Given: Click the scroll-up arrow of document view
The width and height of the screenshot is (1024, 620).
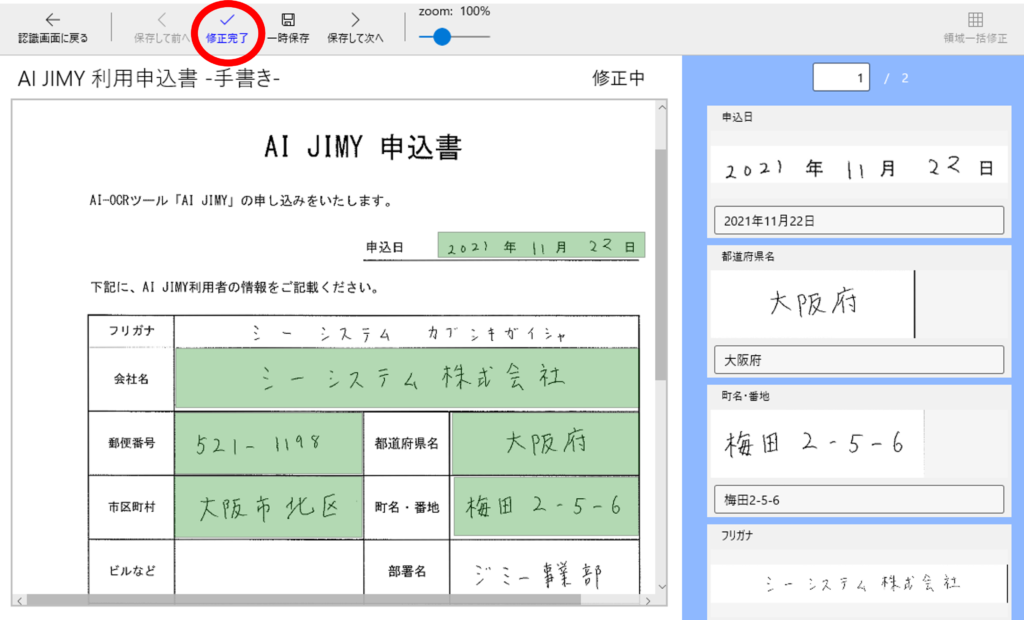Looking at the screenshot, I should point(662,108).
